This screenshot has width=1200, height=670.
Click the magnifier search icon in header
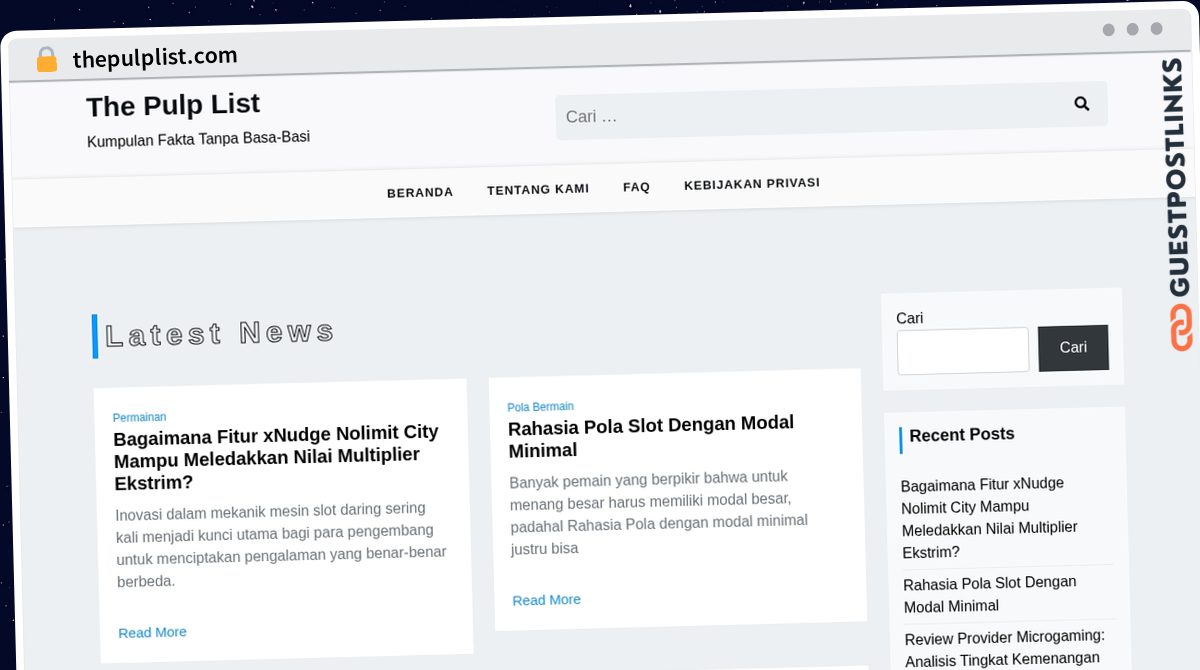[x=1081, y=103]
